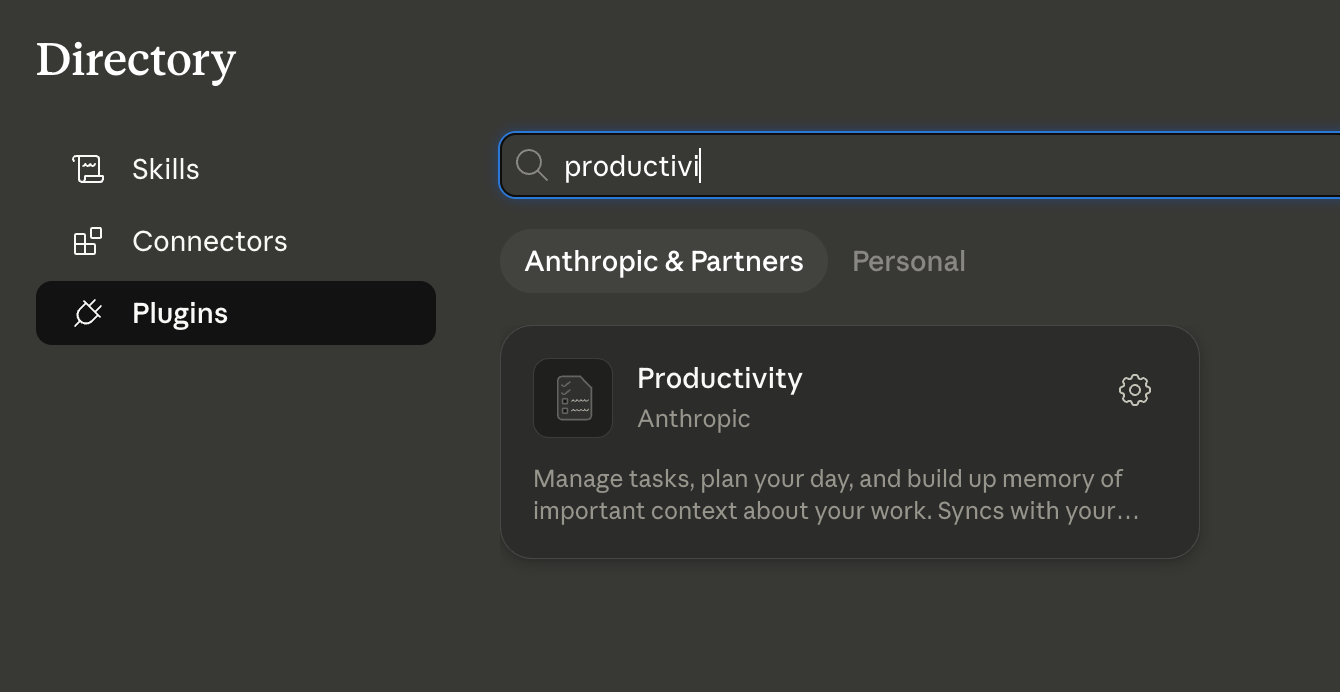The image size is (1340, 692).
Task: Open the Skills section label
Action: click(166, 169)
